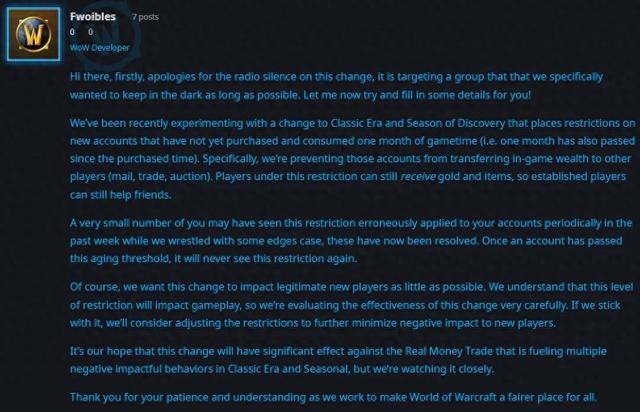Select the WoW Developer title label
This screenshot has height=412, width=640.
(x=100, y=47)
